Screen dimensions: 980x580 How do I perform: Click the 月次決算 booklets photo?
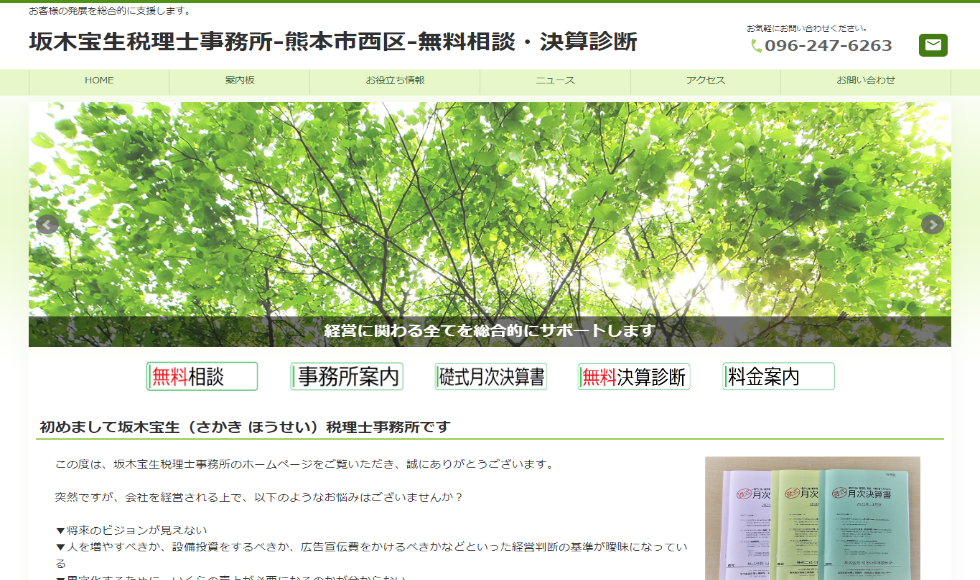(812, 518)
